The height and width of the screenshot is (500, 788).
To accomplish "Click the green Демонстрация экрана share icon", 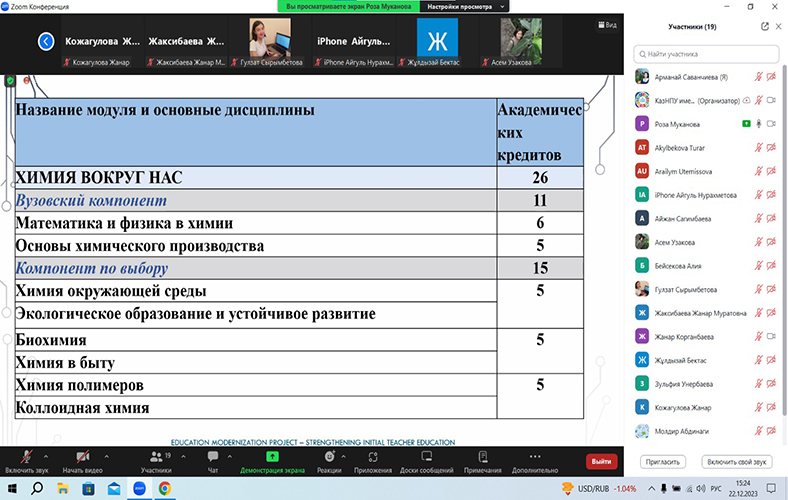I will click(x=272, y=455).
